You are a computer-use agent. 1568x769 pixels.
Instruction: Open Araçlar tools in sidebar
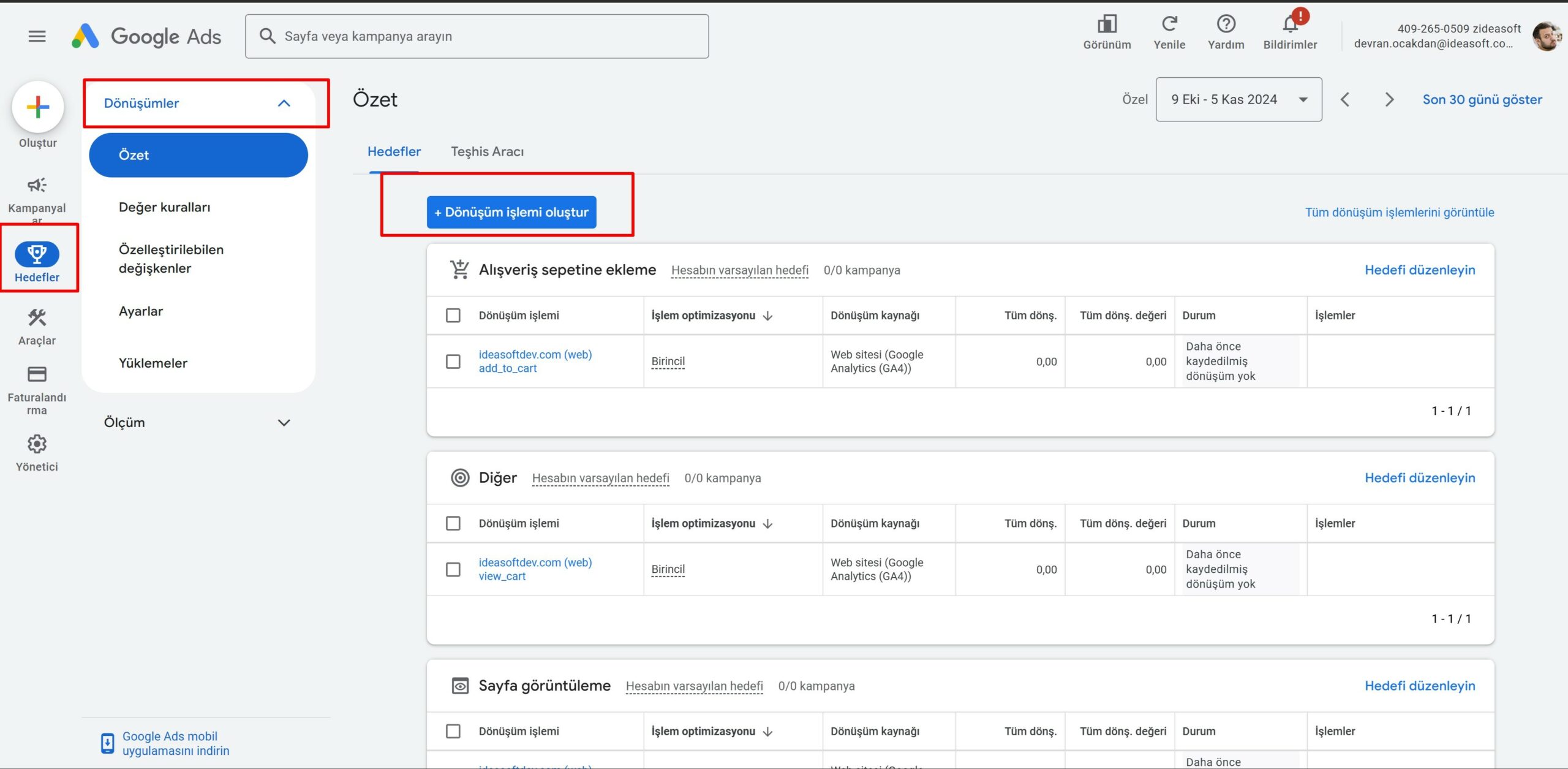37,327
